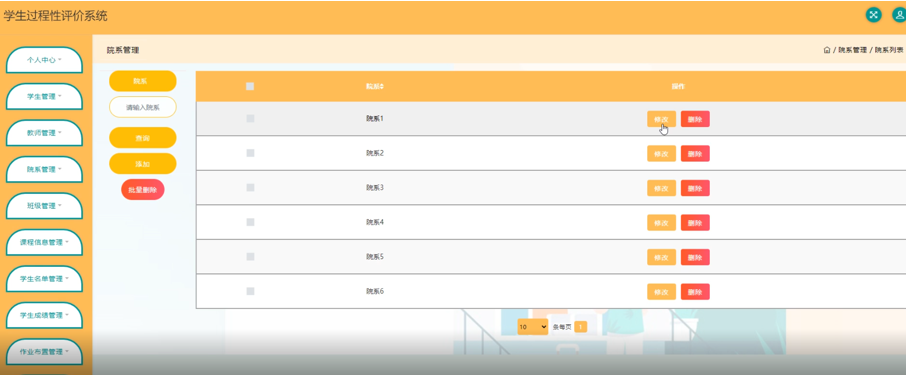Screen dimensions: 906x375
Task: Click the fullscreen icon in top header
Action: click(x=873, y=15)
